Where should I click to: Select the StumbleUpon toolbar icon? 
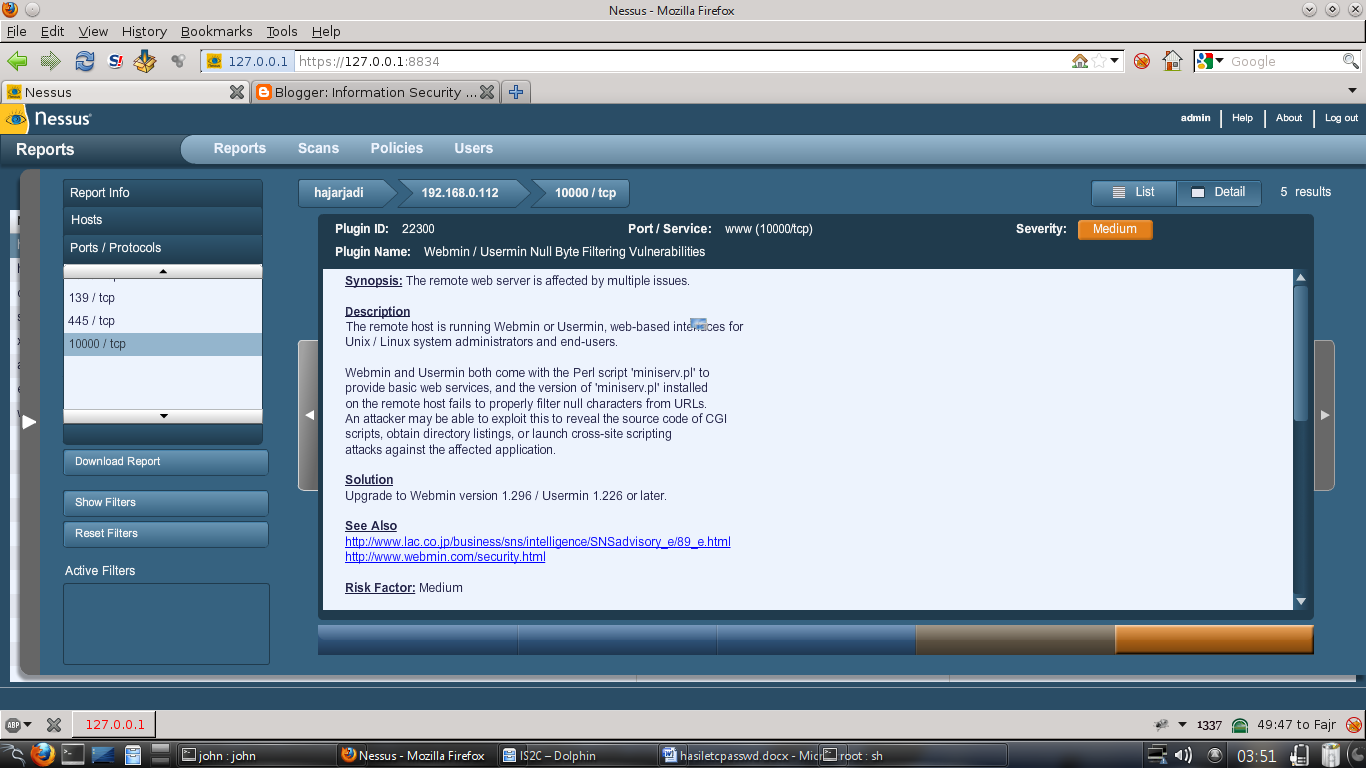(x=114, y=61)
